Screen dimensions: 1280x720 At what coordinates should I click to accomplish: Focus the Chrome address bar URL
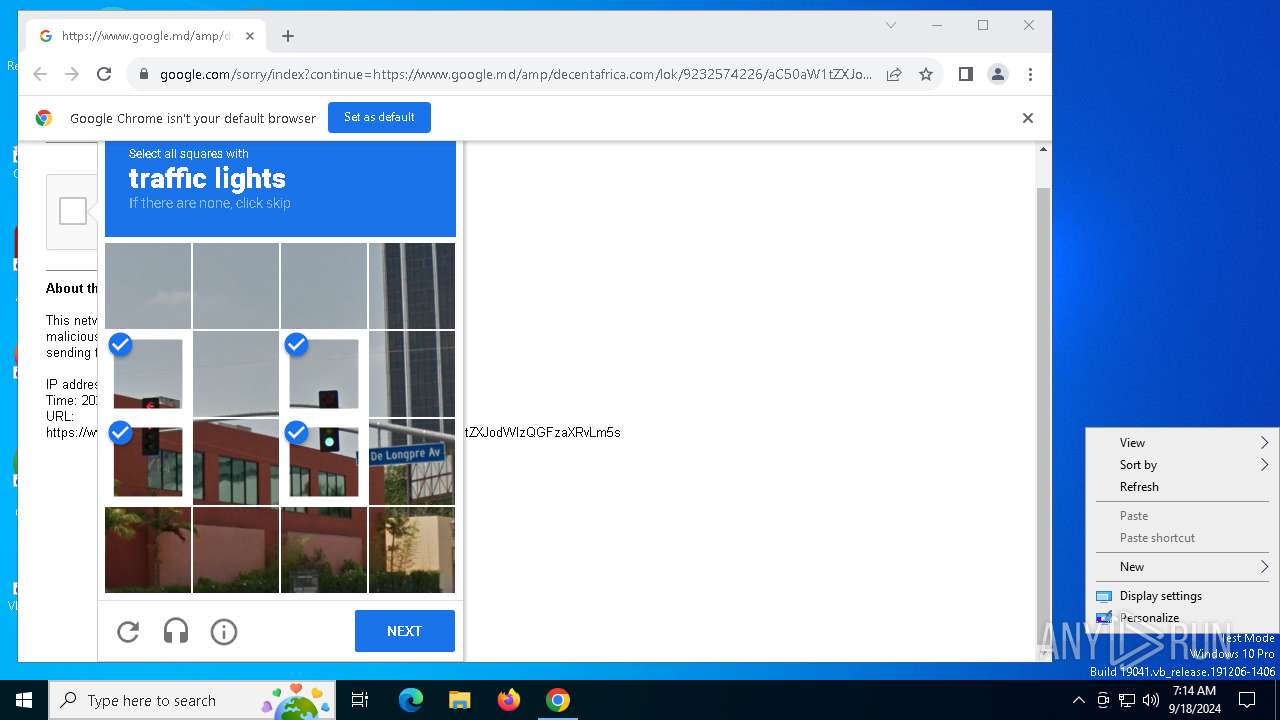[x=515, y=74]
